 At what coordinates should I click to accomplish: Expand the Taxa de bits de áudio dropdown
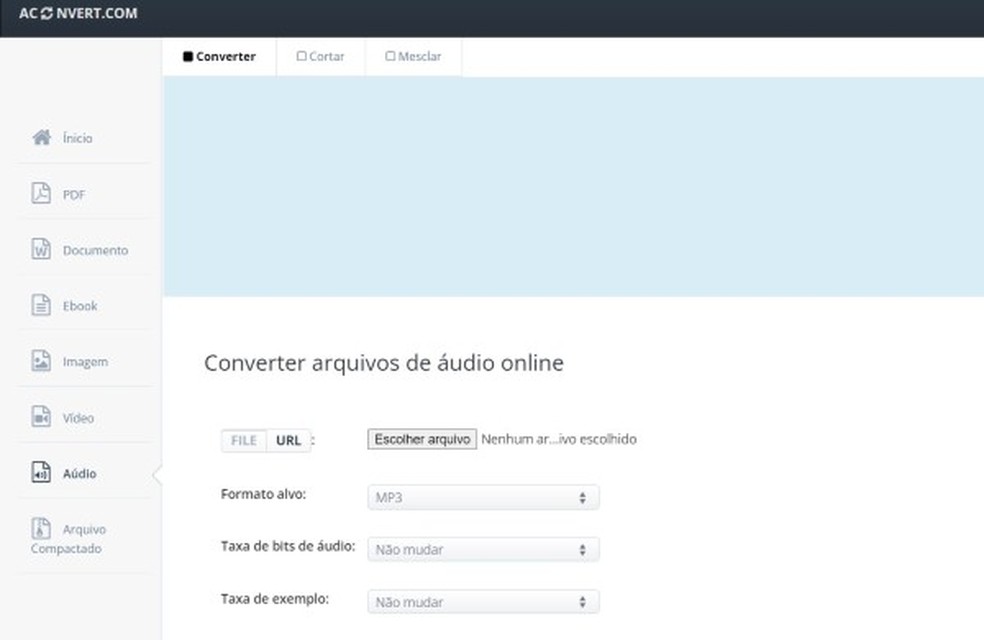point(482,549)
